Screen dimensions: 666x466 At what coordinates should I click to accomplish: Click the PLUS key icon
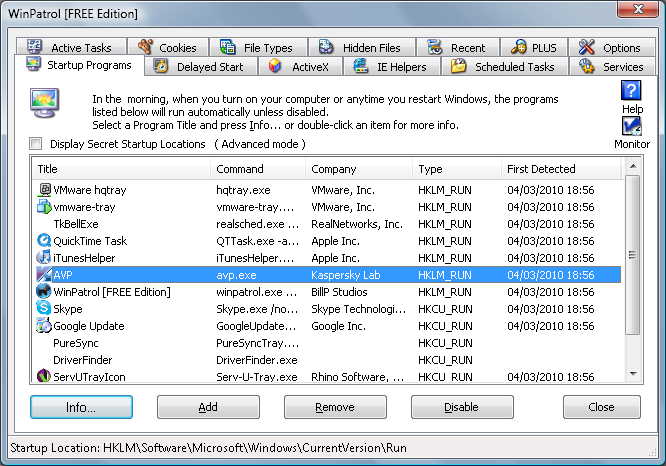[x=519, y=47]
